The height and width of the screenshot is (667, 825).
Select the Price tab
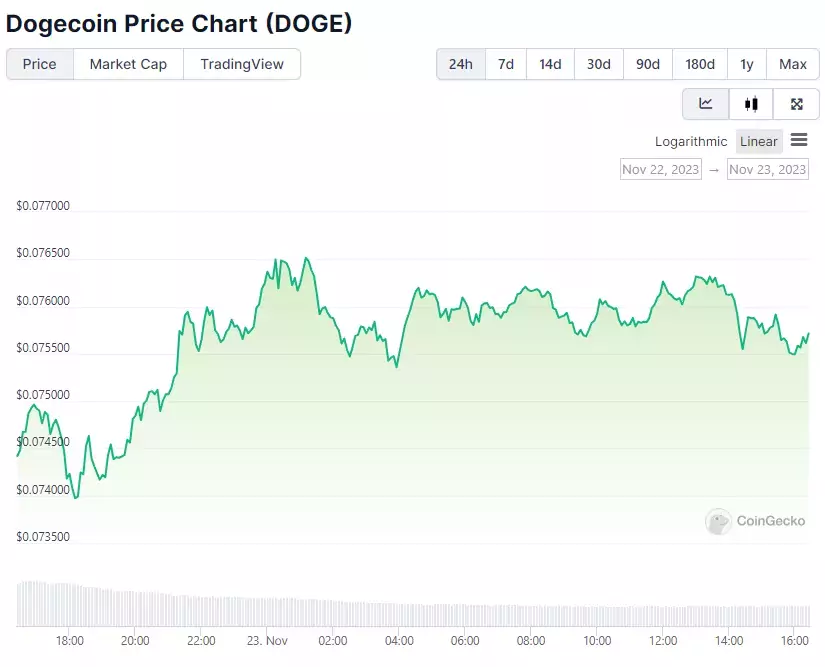39,64
